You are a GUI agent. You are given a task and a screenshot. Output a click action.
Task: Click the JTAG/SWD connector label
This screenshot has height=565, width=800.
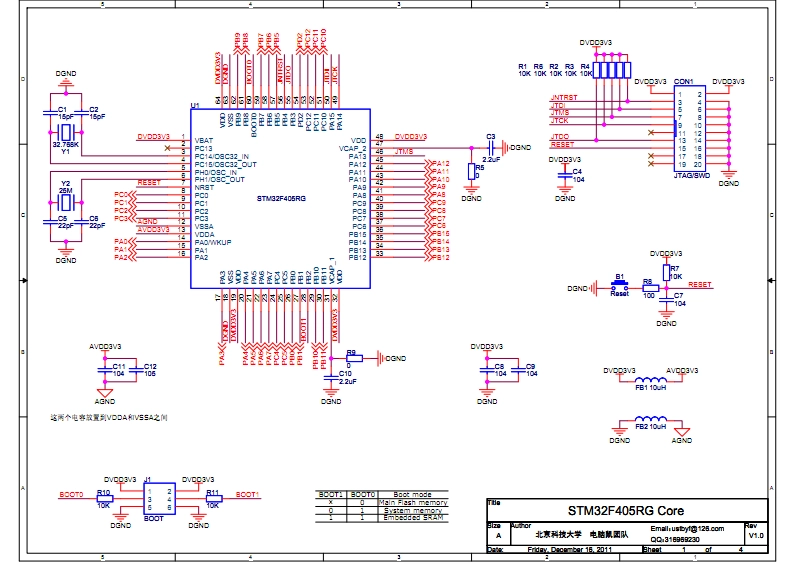[x=692, y=176]
